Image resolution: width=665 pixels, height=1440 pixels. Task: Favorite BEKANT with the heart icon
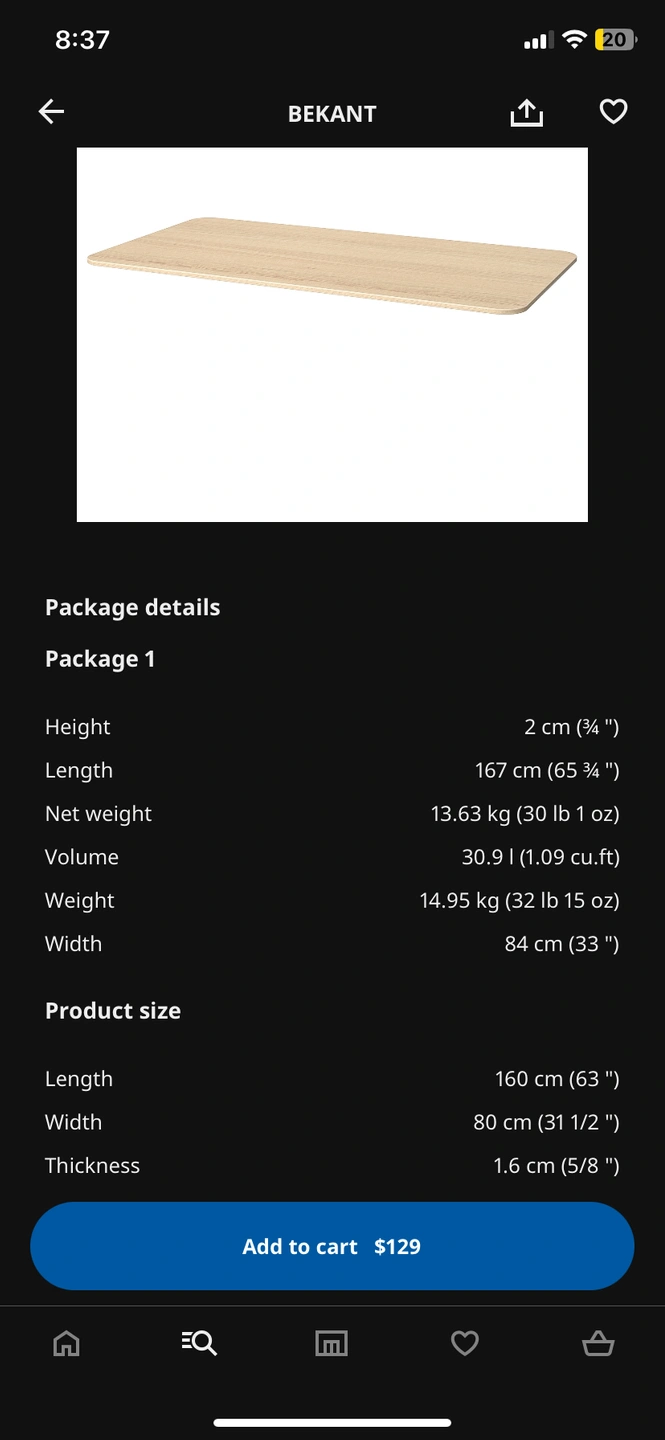[613, 112]
